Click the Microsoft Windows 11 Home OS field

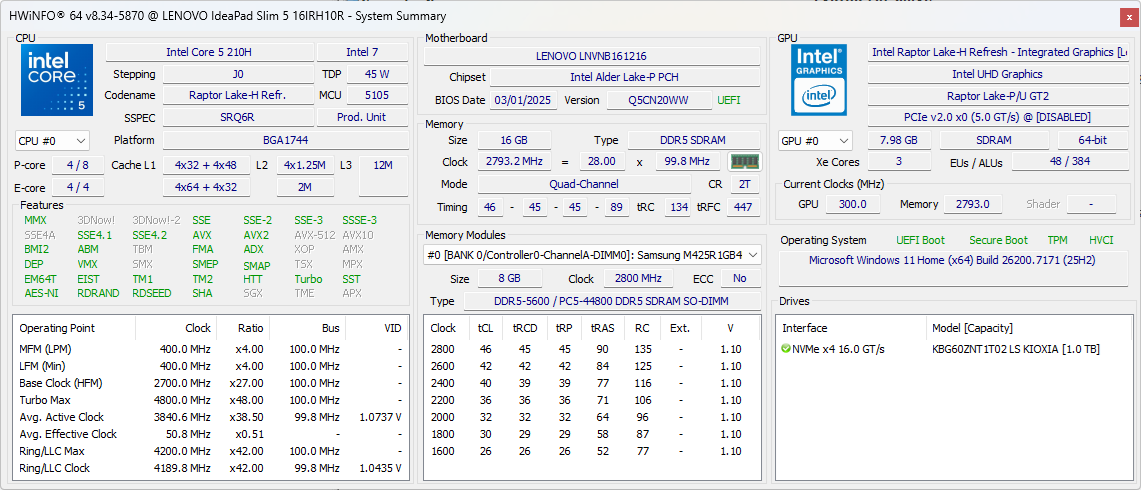tap(953, 260)
